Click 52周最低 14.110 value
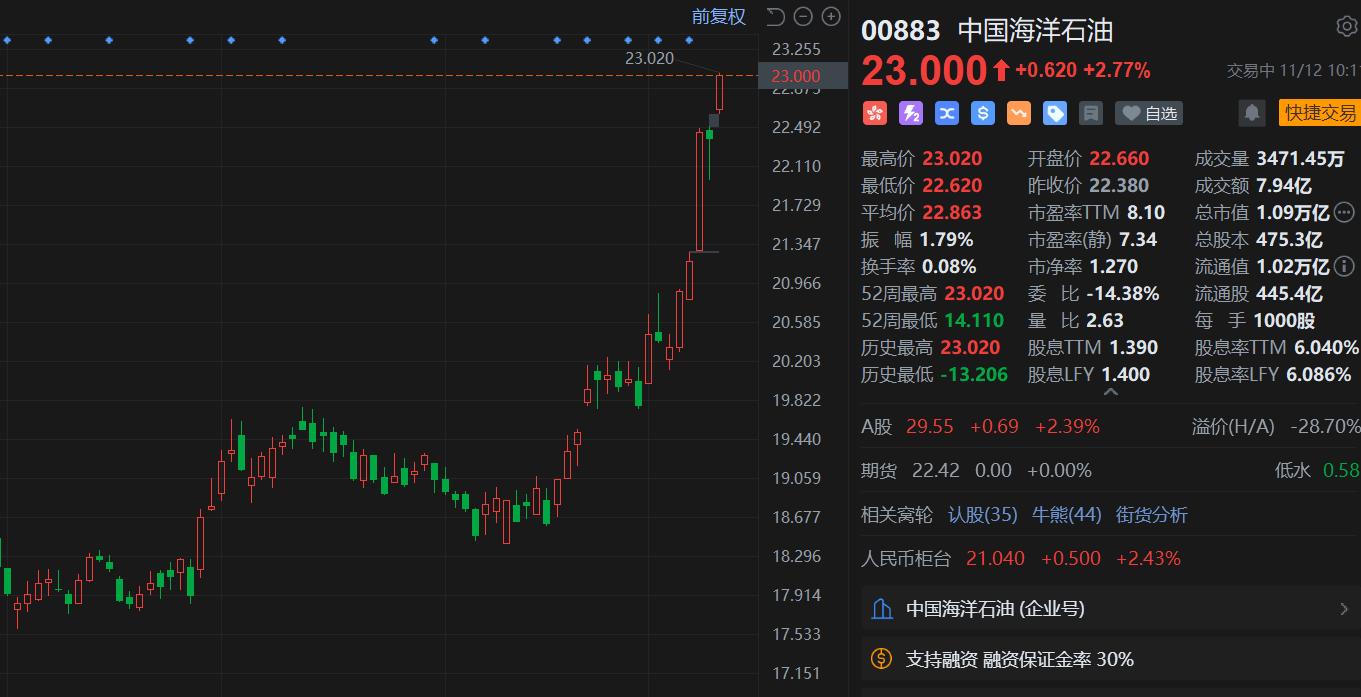The width and height of the screenshot is (1361, 697). point(974,320)
